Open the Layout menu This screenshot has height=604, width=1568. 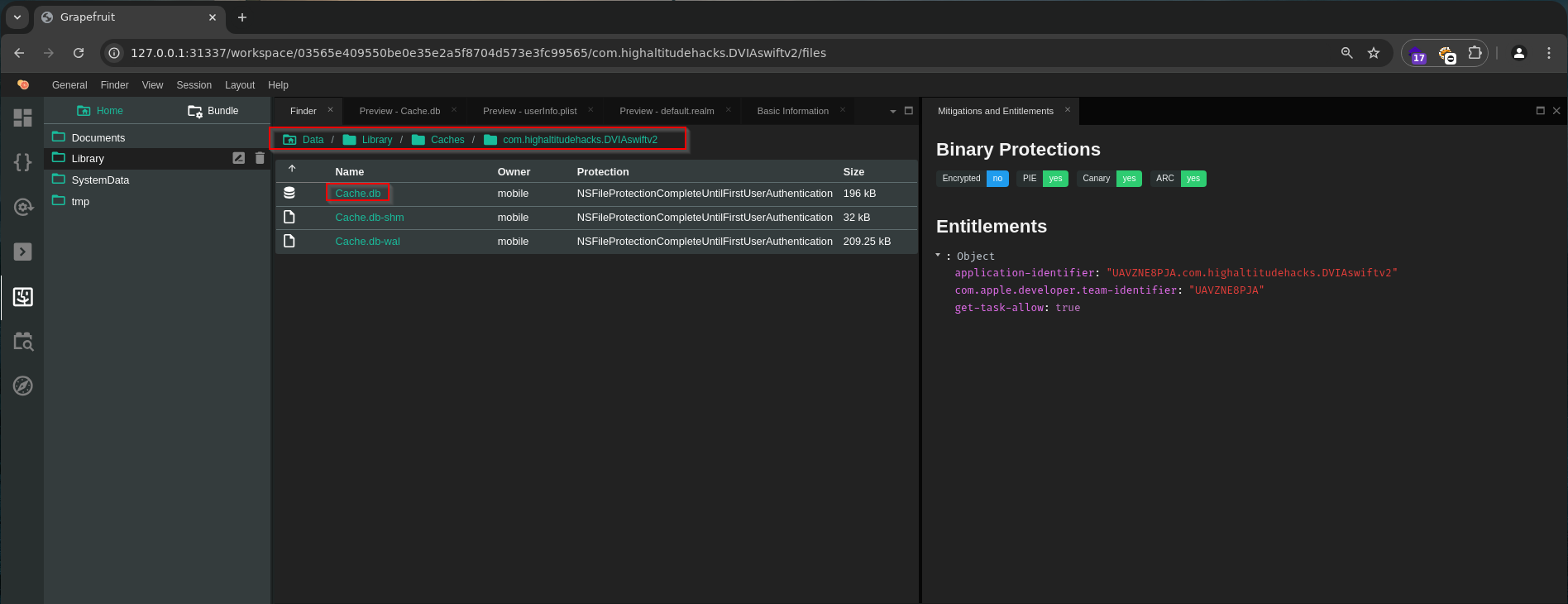pyautogui.click(x=240, y=85)
